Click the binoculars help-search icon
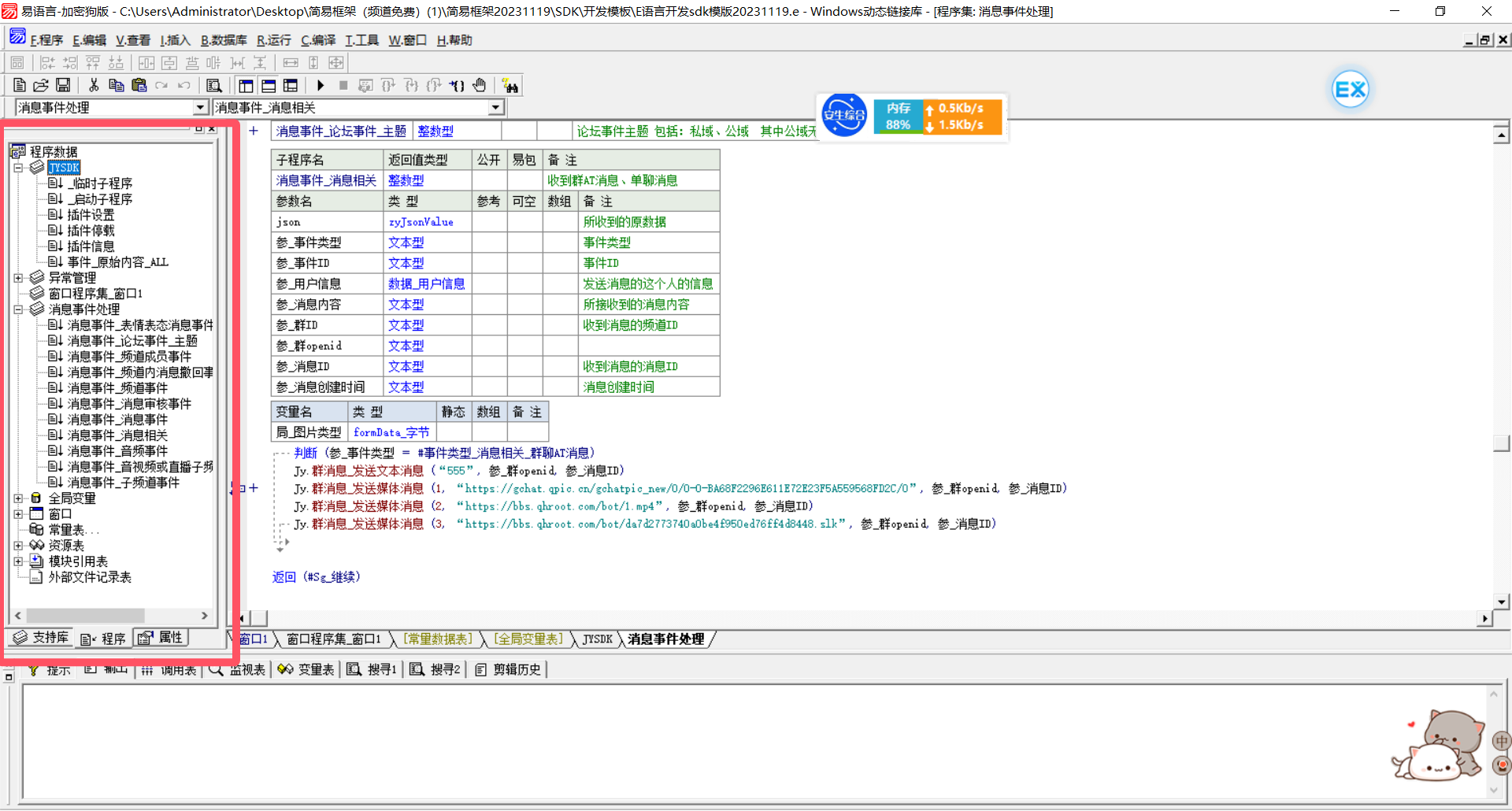The height and width of the screenshot is (811, 1512). (x=510, y=86)
